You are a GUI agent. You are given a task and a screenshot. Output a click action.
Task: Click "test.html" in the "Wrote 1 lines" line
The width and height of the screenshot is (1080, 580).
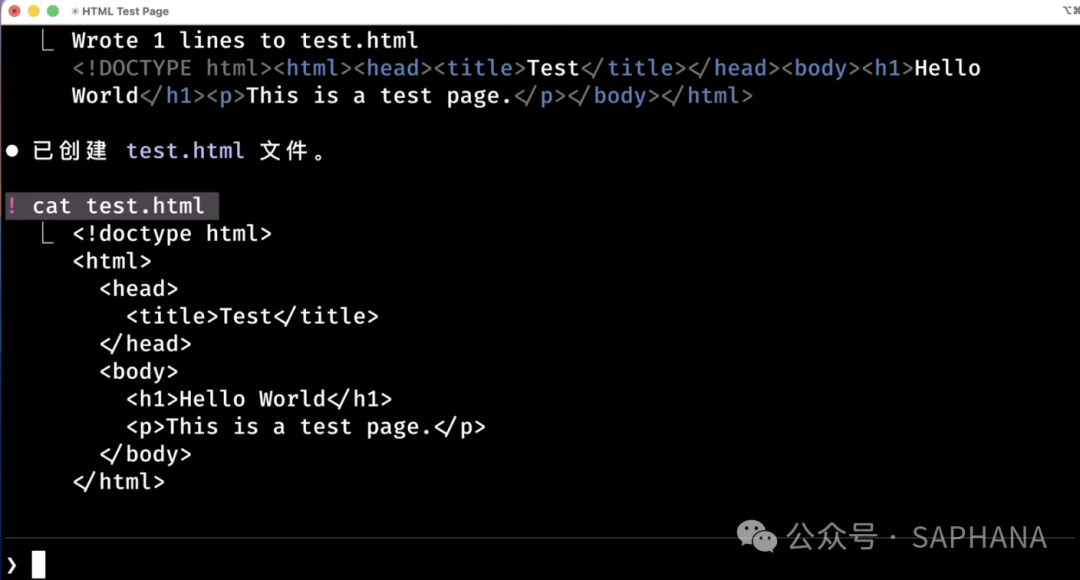coord(359,41)
